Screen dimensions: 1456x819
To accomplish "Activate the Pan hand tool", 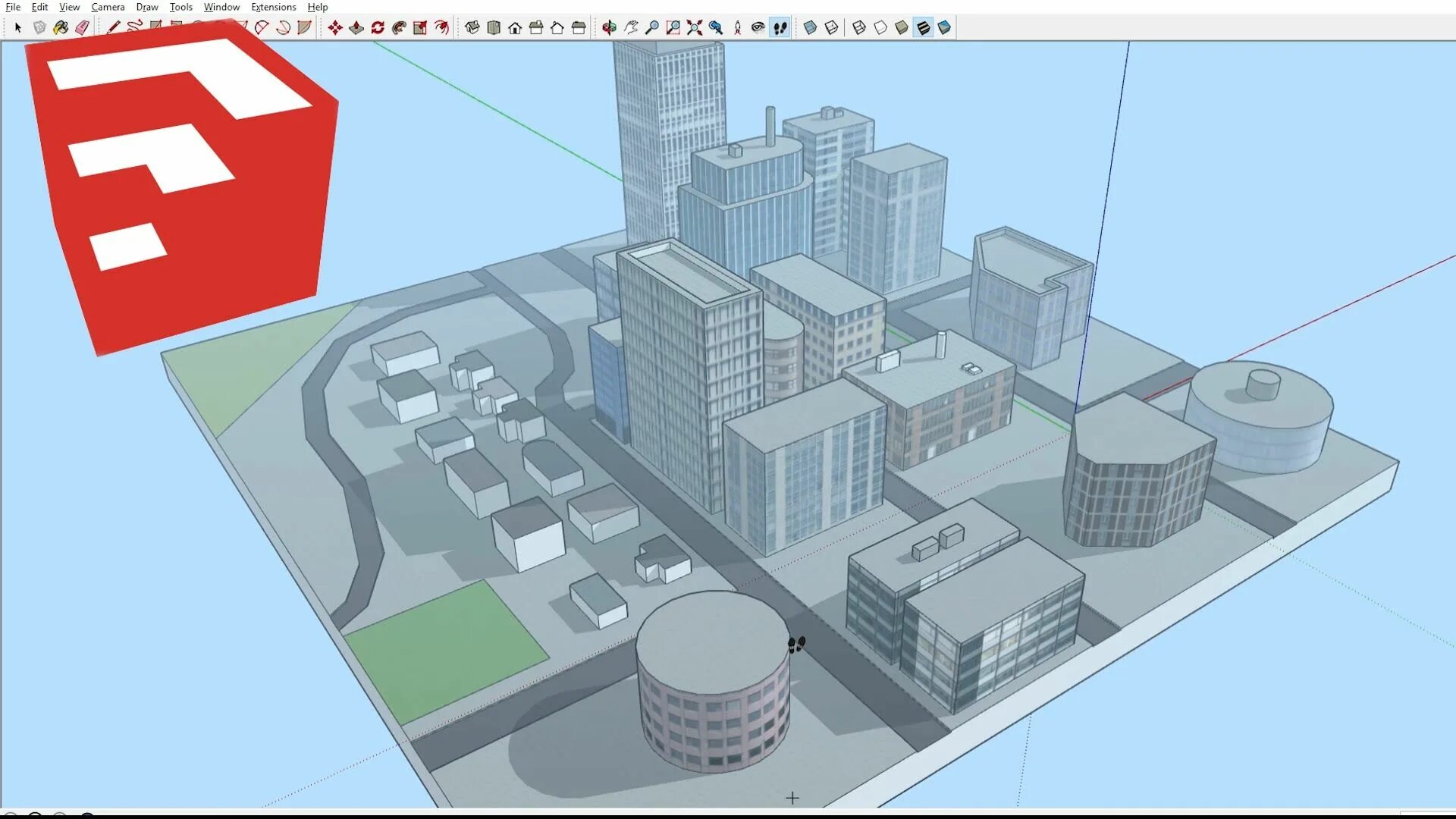I will point(630,28).
